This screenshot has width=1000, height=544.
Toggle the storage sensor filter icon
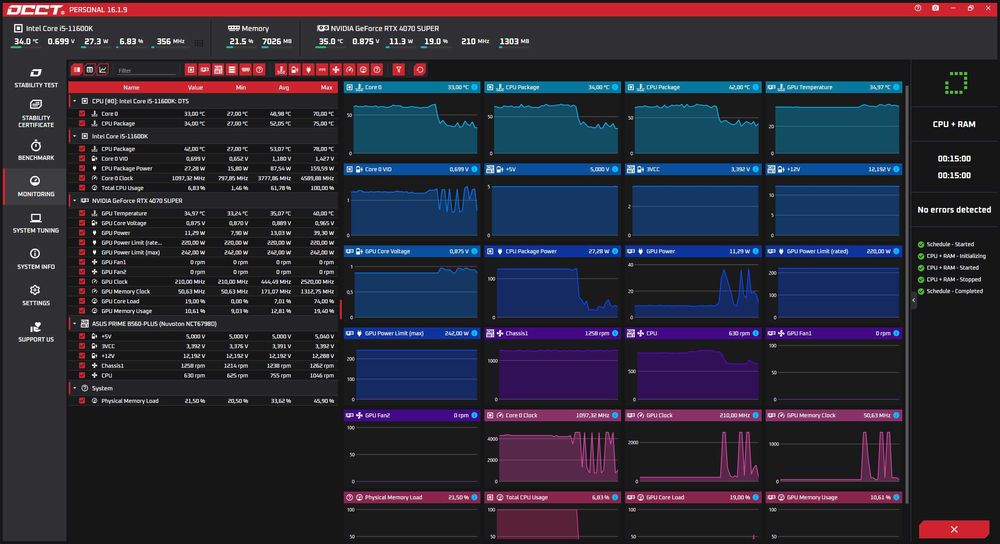coord(232,70)
